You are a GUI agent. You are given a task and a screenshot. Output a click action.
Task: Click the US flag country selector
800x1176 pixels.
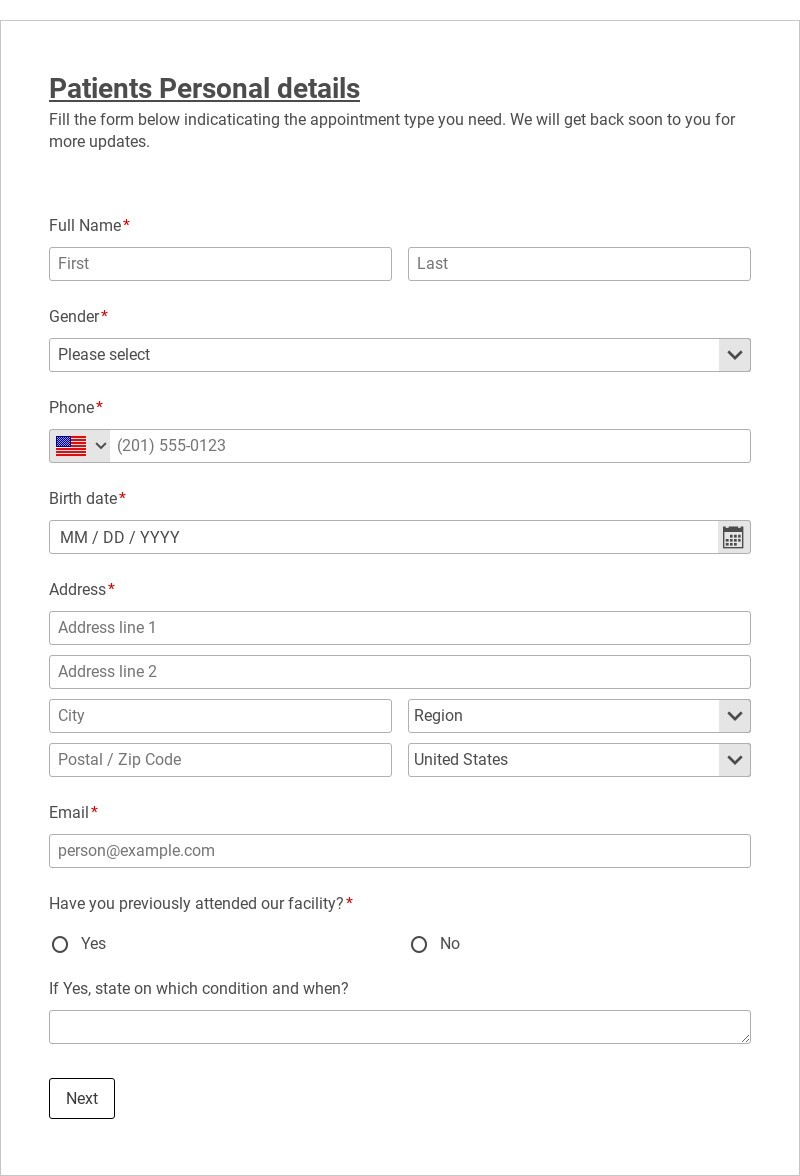coord(80,446)
